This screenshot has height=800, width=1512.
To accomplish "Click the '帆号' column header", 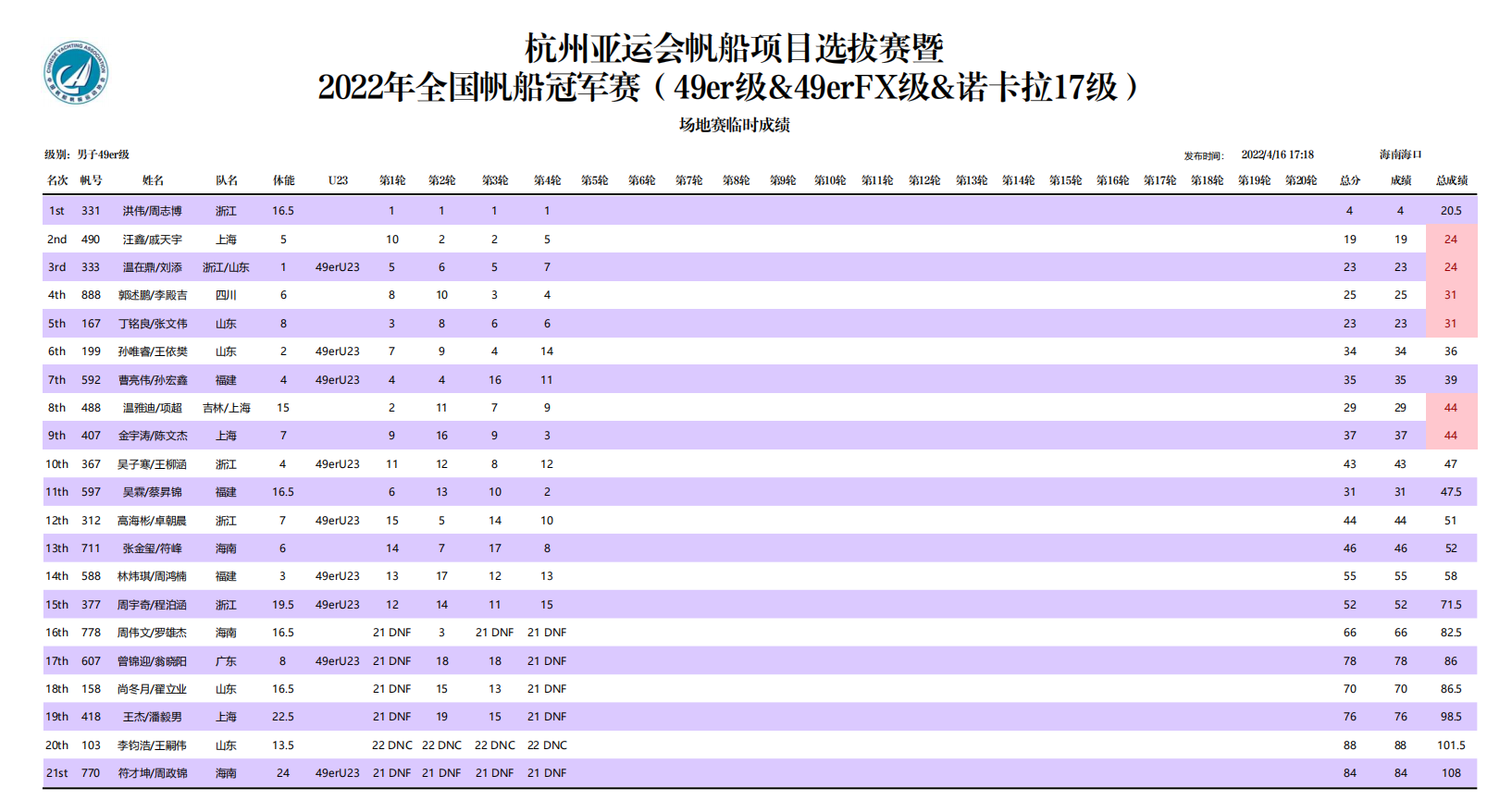I will [x=91, y=180].
